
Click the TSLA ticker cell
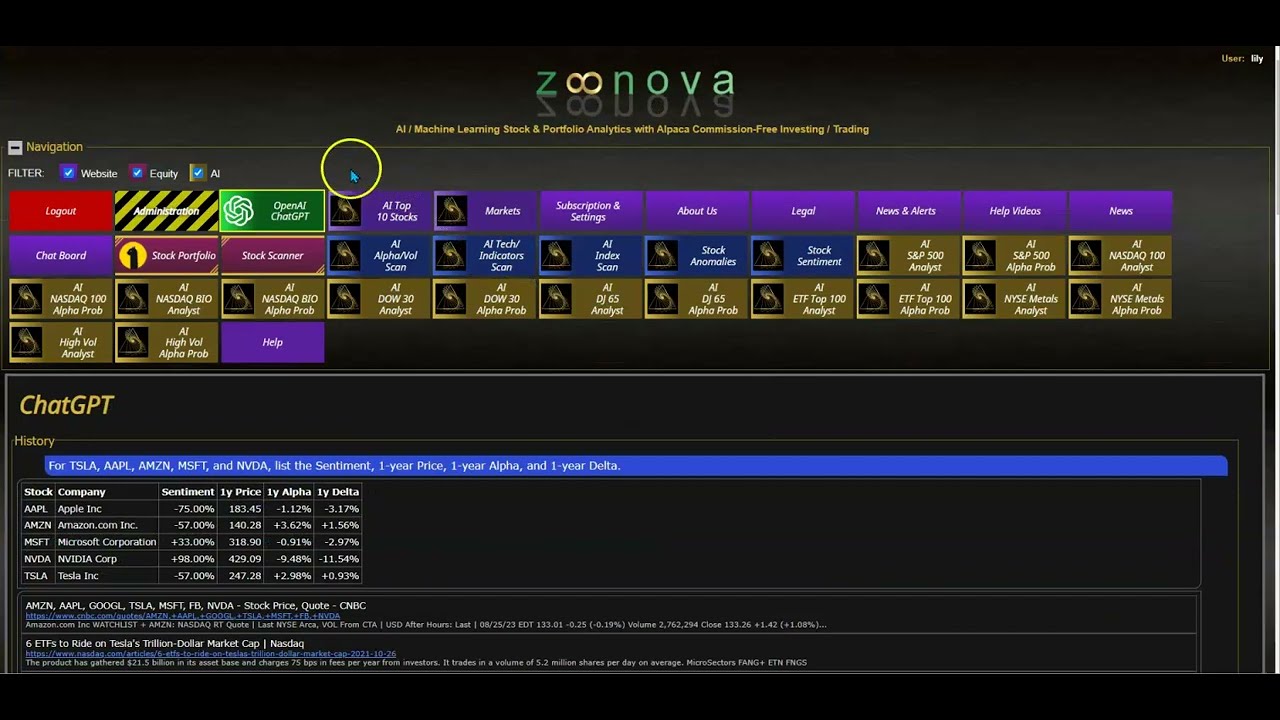(36, 576)
